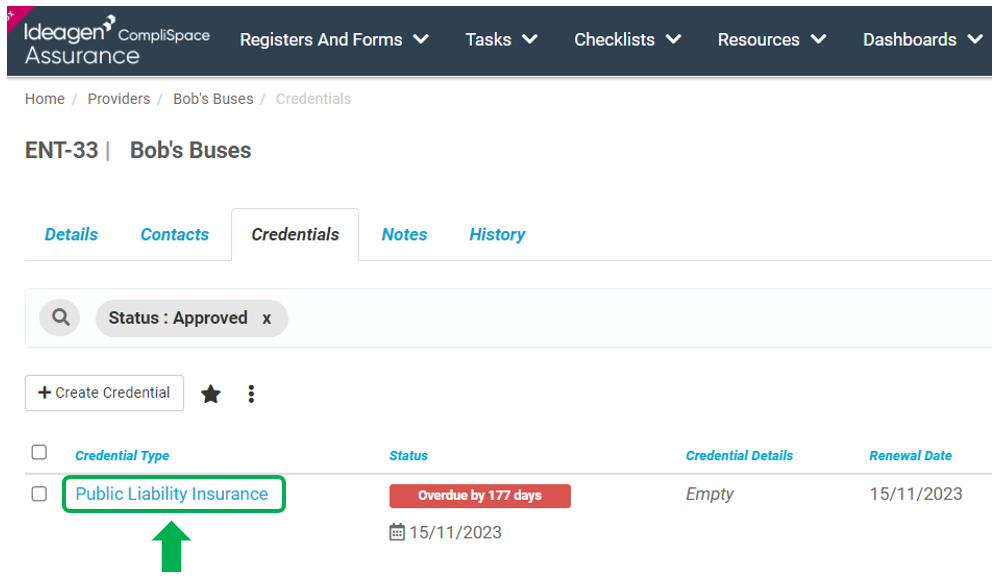
Task: Open the Dashboards dropdown menu
Action: [x=923, y=39]
